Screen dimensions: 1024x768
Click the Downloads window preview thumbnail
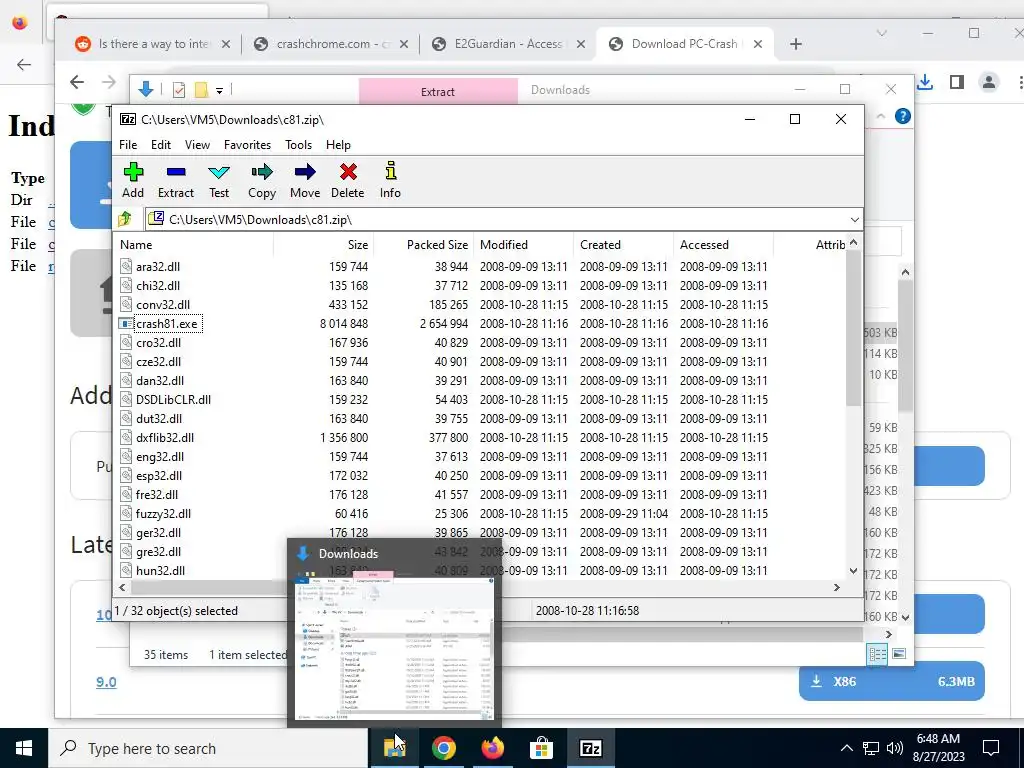(x=394, y=648)
